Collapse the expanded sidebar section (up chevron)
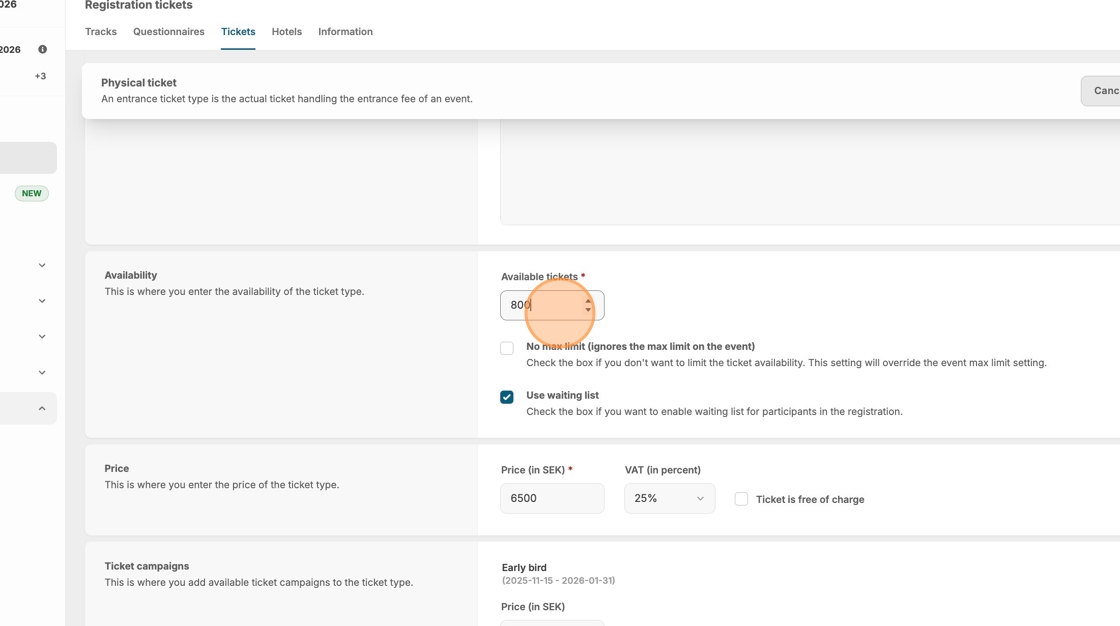 point(42,408)
